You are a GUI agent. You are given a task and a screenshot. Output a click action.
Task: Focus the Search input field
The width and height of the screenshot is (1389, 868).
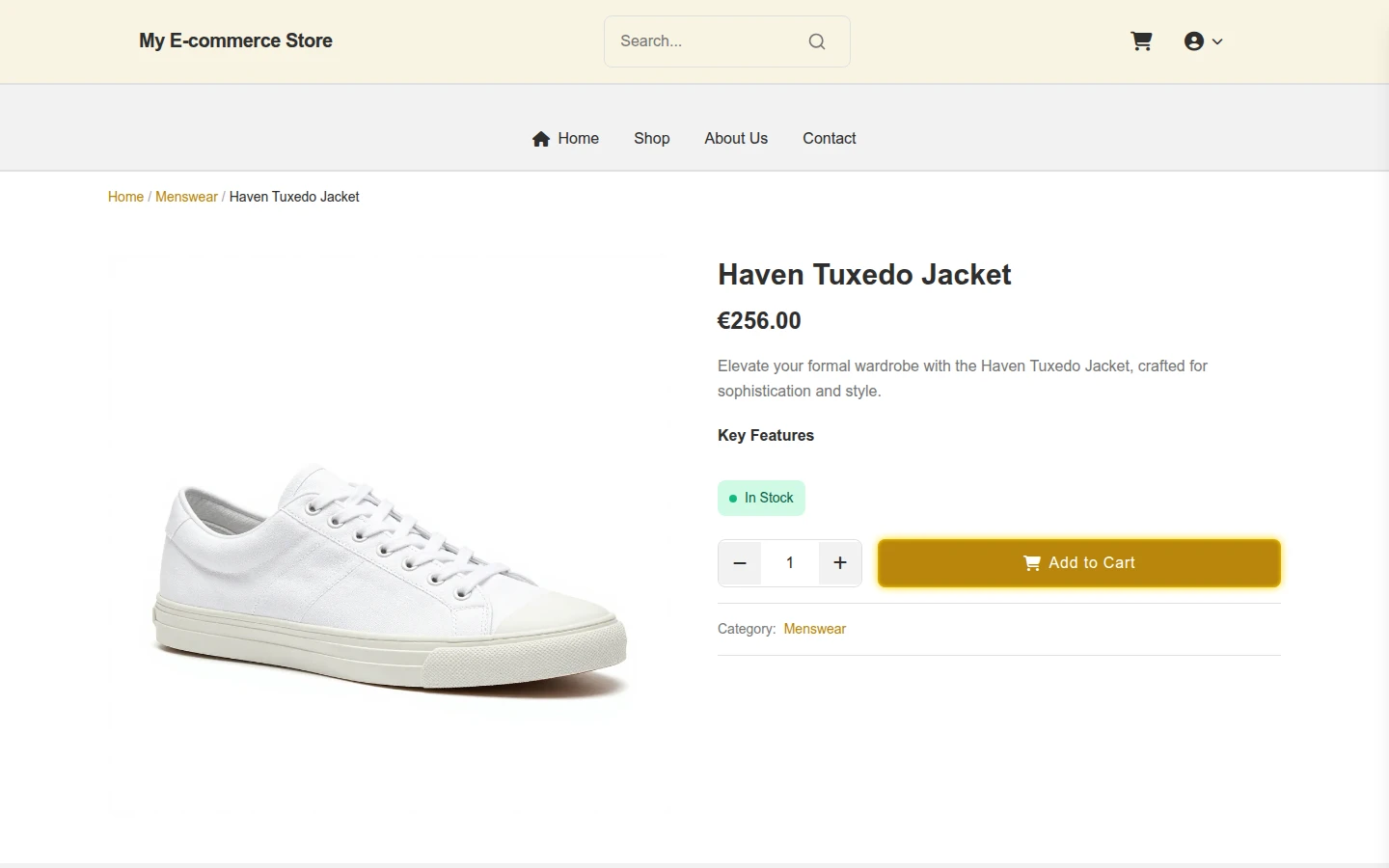pyautogui.click(x=709, y=41)
